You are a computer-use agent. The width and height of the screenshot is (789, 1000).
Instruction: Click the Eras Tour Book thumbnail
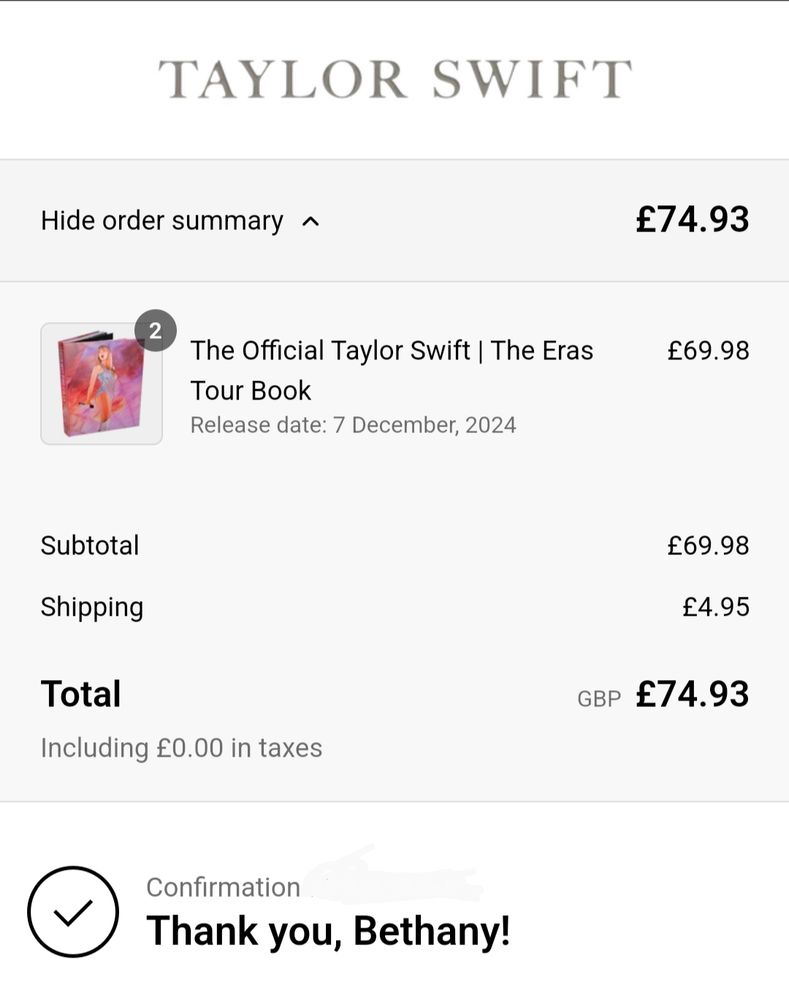[x=101, y=384]
